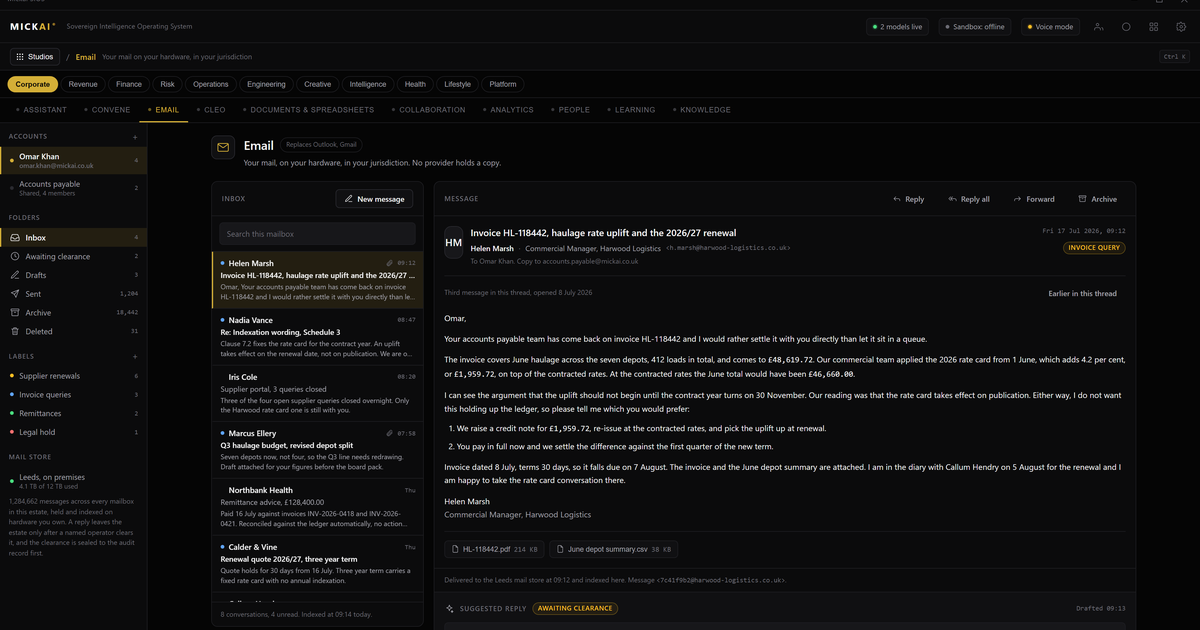Select the Omar Khan account

click(73, 160)
